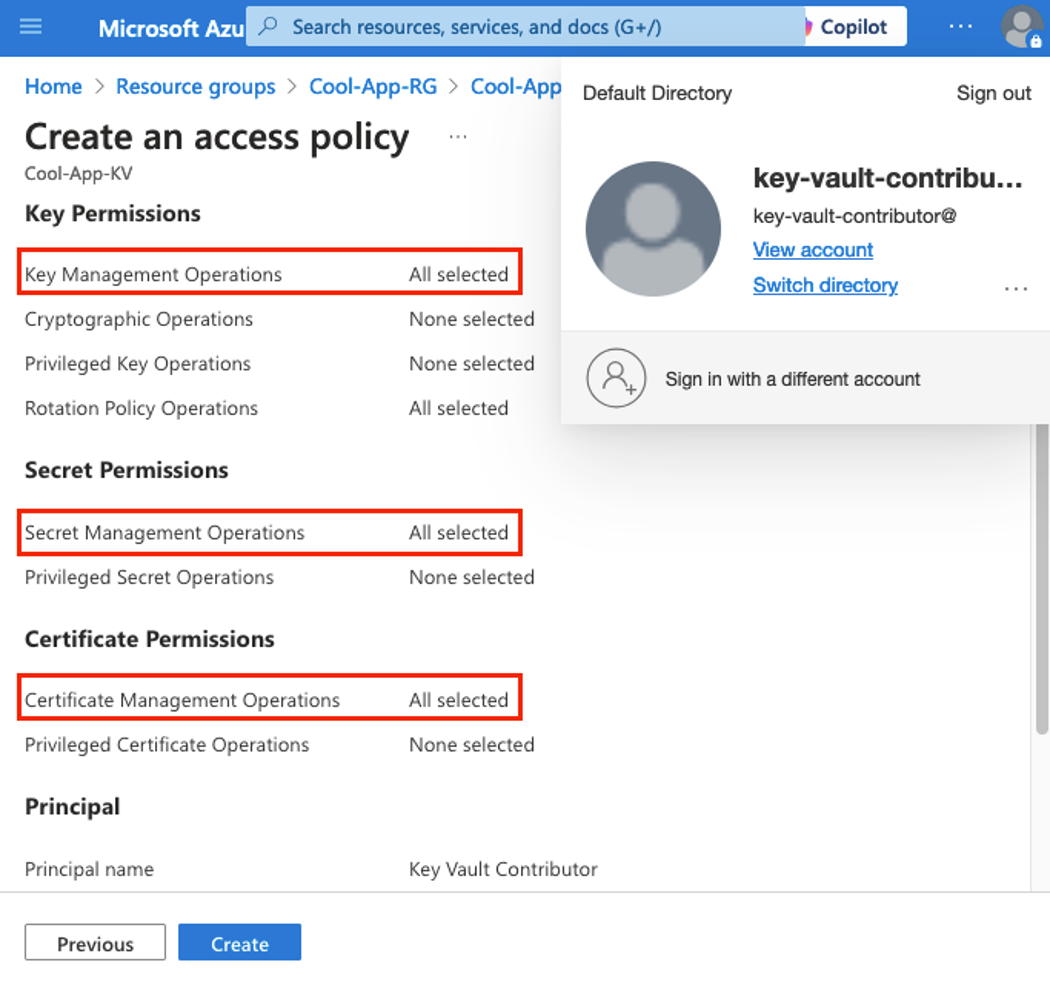Open the Resource groups breadcrumb

pos(195,87)
